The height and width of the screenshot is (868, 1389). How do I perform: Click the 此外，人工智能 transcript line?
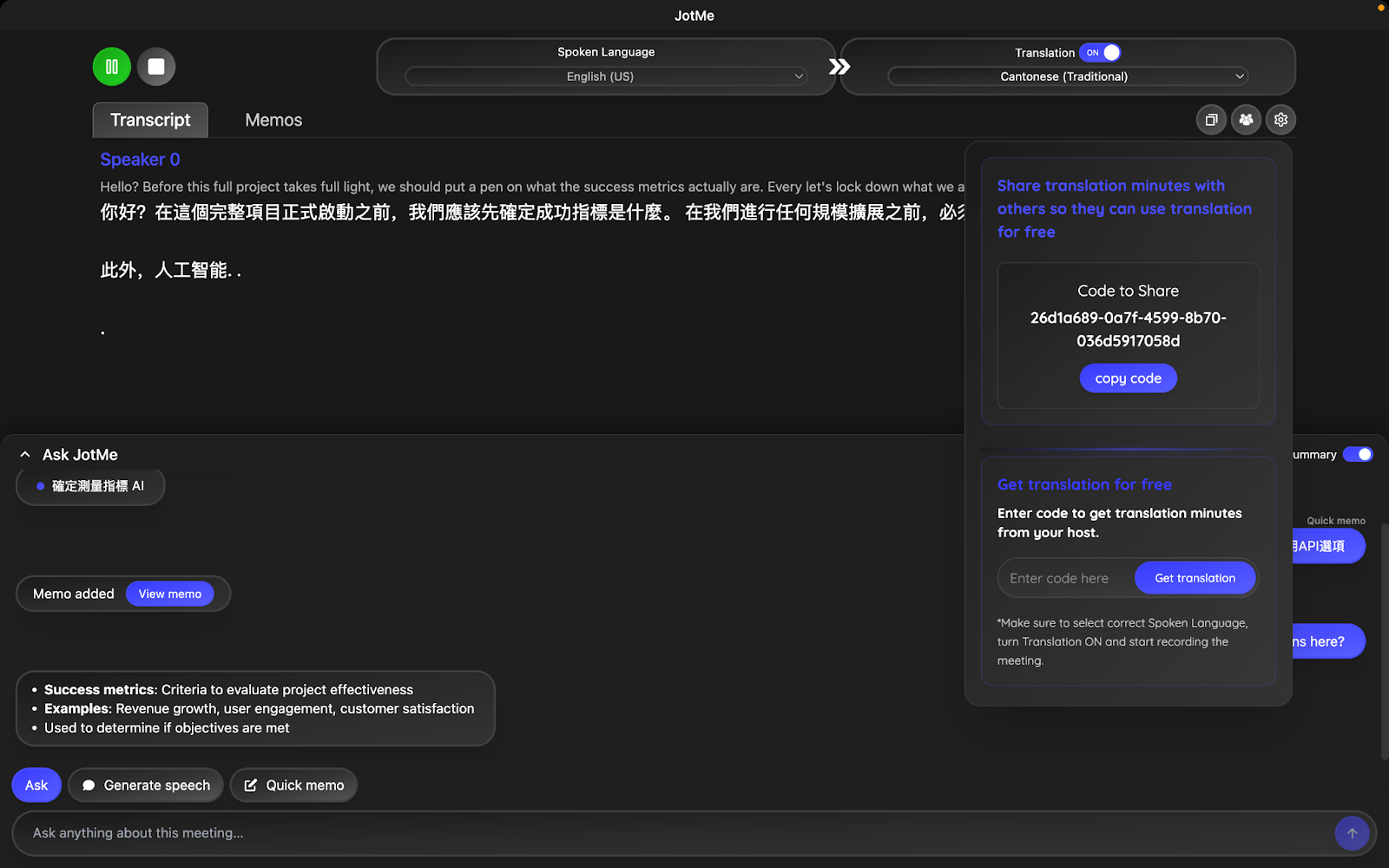click(170, 271)
